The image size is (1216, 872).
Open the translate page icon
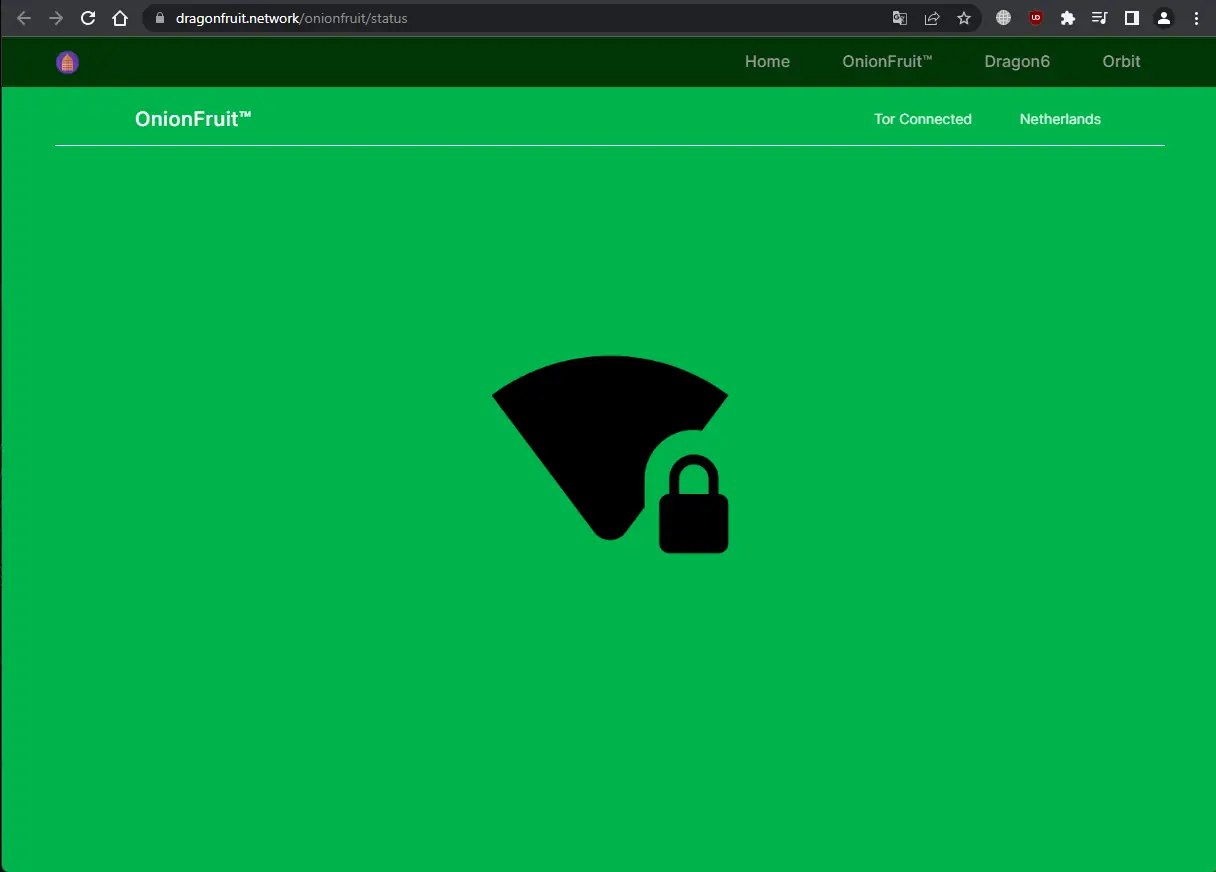coord(900,18)
